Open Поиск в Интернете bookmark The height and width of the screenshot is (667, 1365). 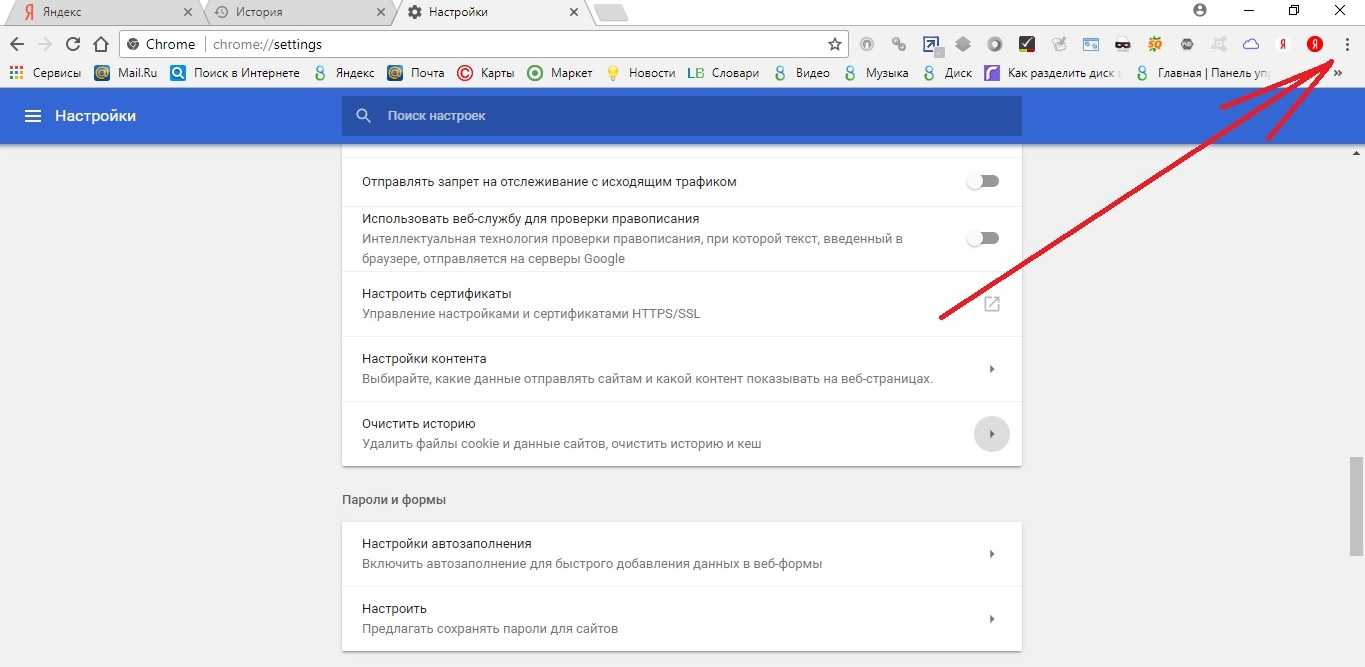pyautogui.click(x=235, y=73)
